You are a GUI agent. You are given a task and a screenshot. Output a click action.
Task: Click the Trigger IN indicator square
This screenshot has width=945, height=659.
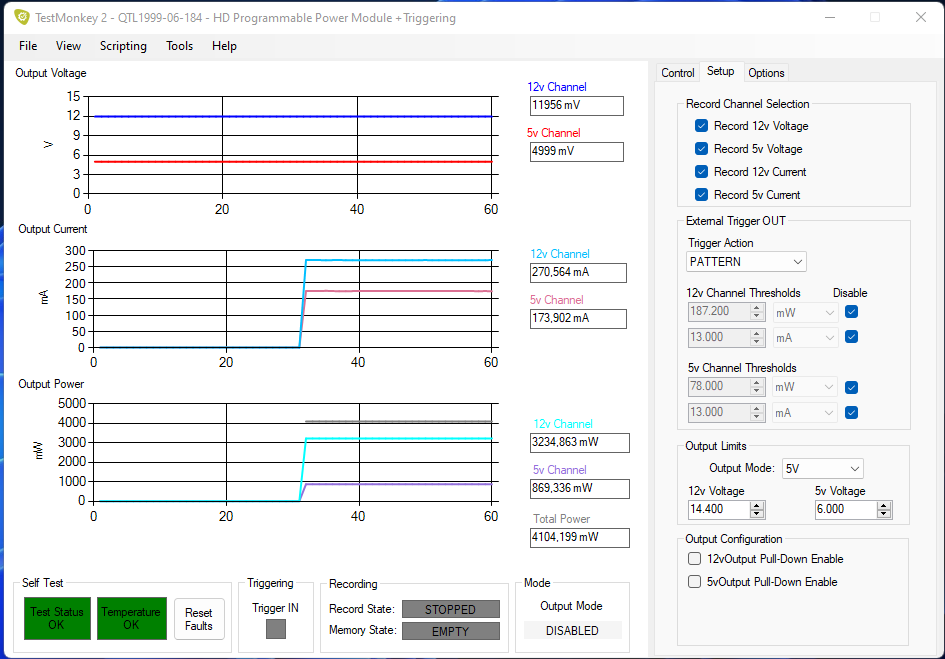(275, 629)
